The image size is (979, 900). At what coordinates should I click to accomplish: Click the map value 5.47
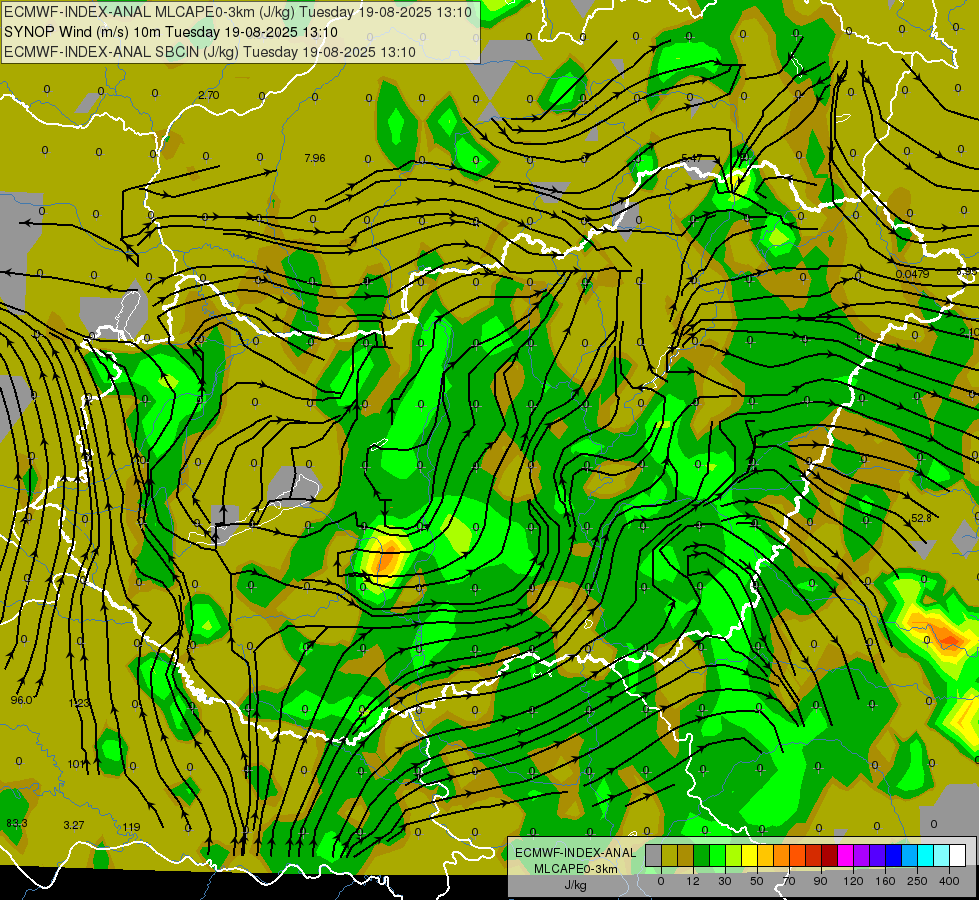(692, 158)
